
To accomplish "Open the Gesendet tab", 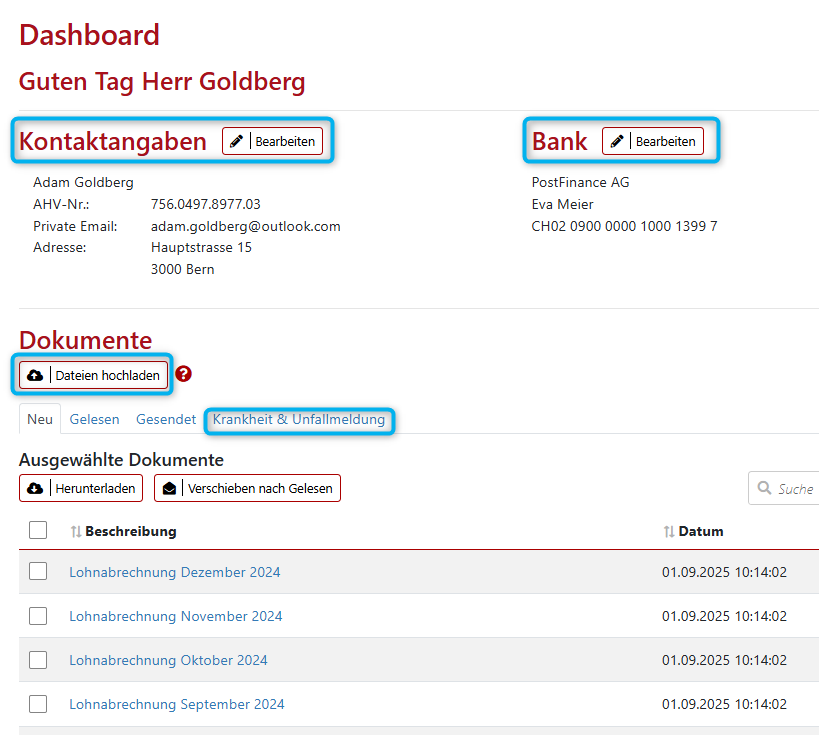I will pos(166,419).
